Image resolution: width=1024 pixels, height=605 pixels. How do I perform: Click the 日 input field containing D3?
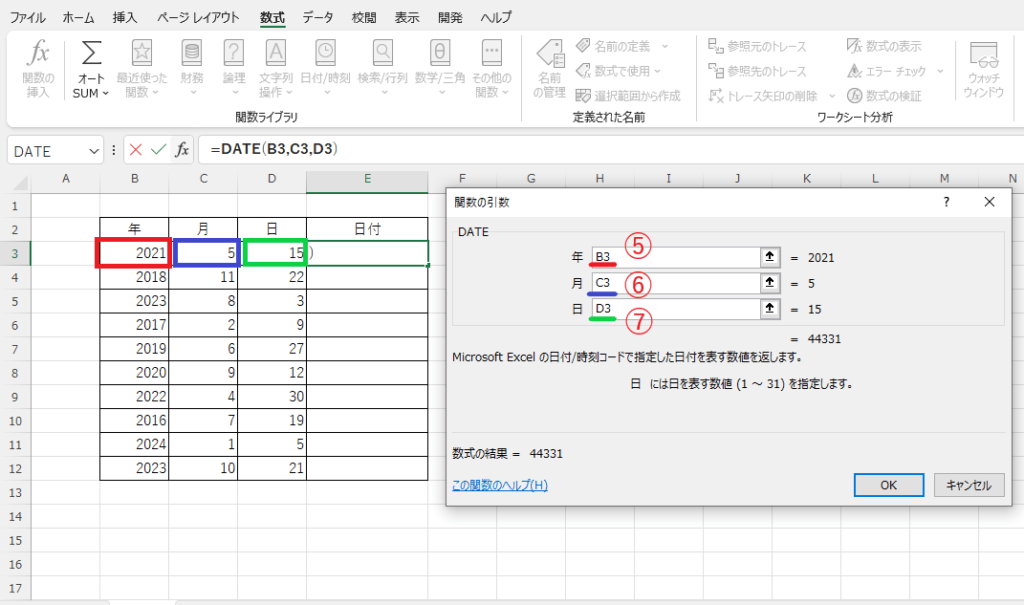(x=676, y=308)
